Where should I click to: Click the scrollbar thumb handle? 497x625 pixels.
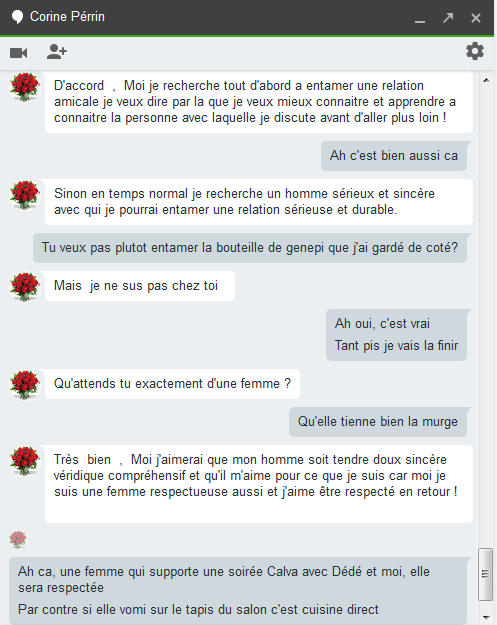(485, 574)
